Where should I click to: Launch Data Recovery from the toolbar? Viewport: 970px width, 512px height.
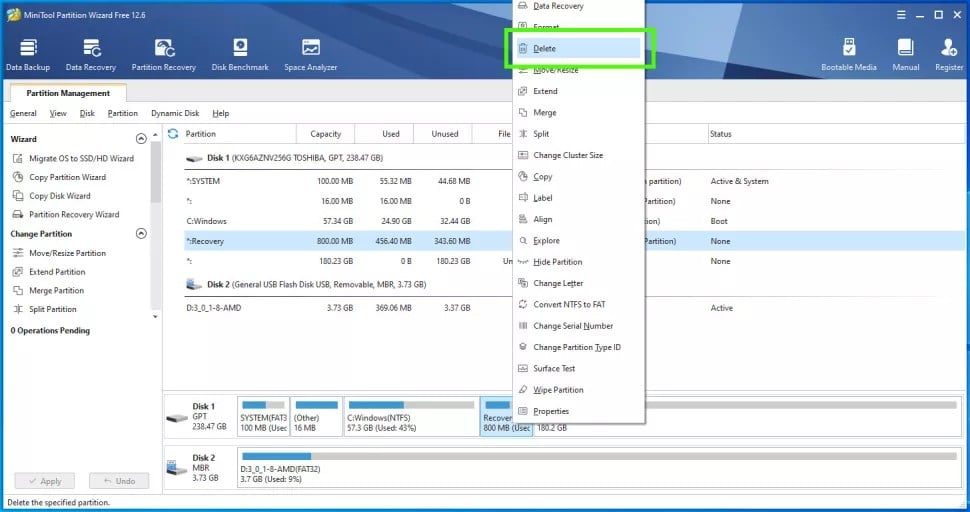91,54
